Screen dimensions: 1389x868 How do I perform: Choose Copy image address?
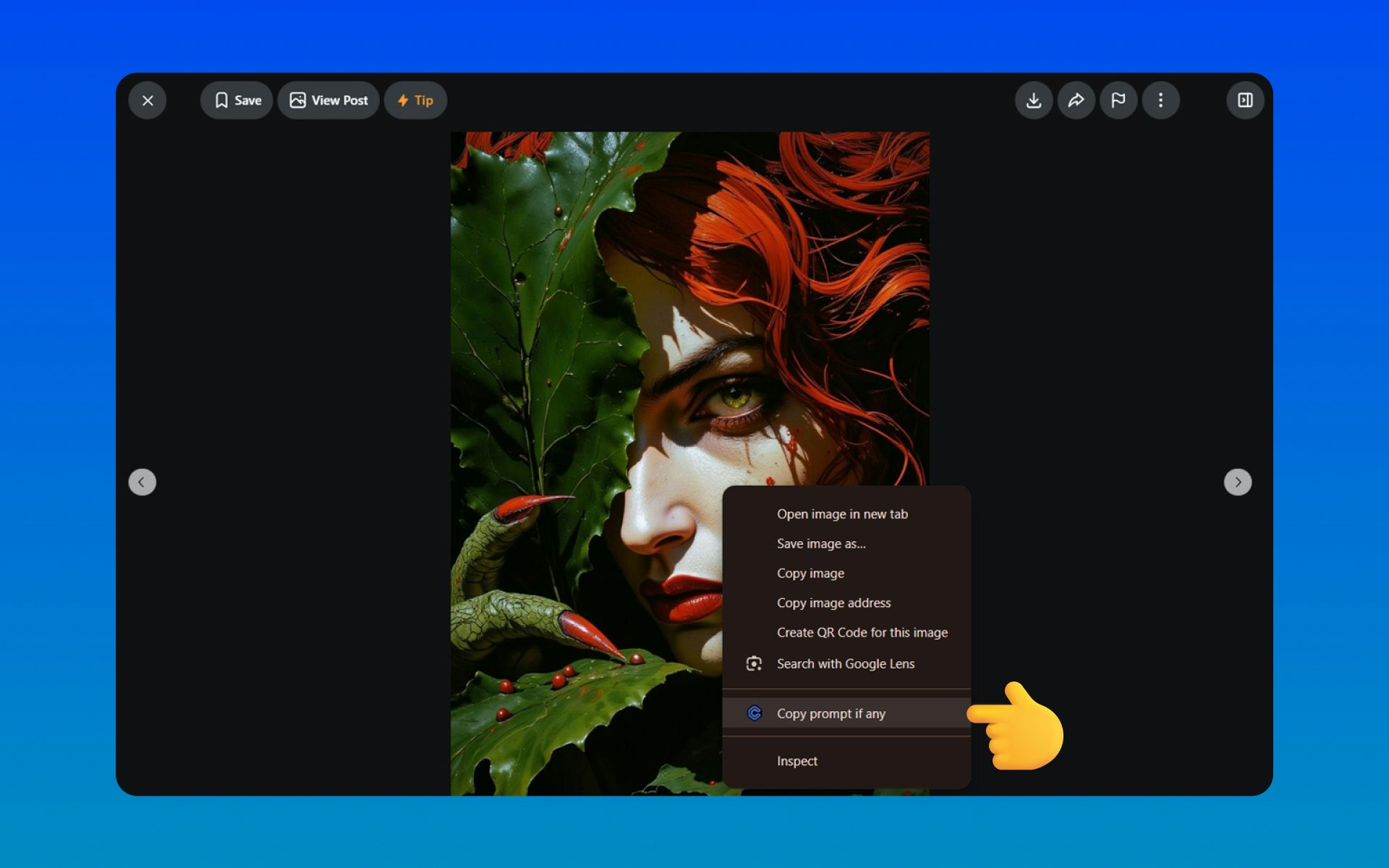pos(846,603)
